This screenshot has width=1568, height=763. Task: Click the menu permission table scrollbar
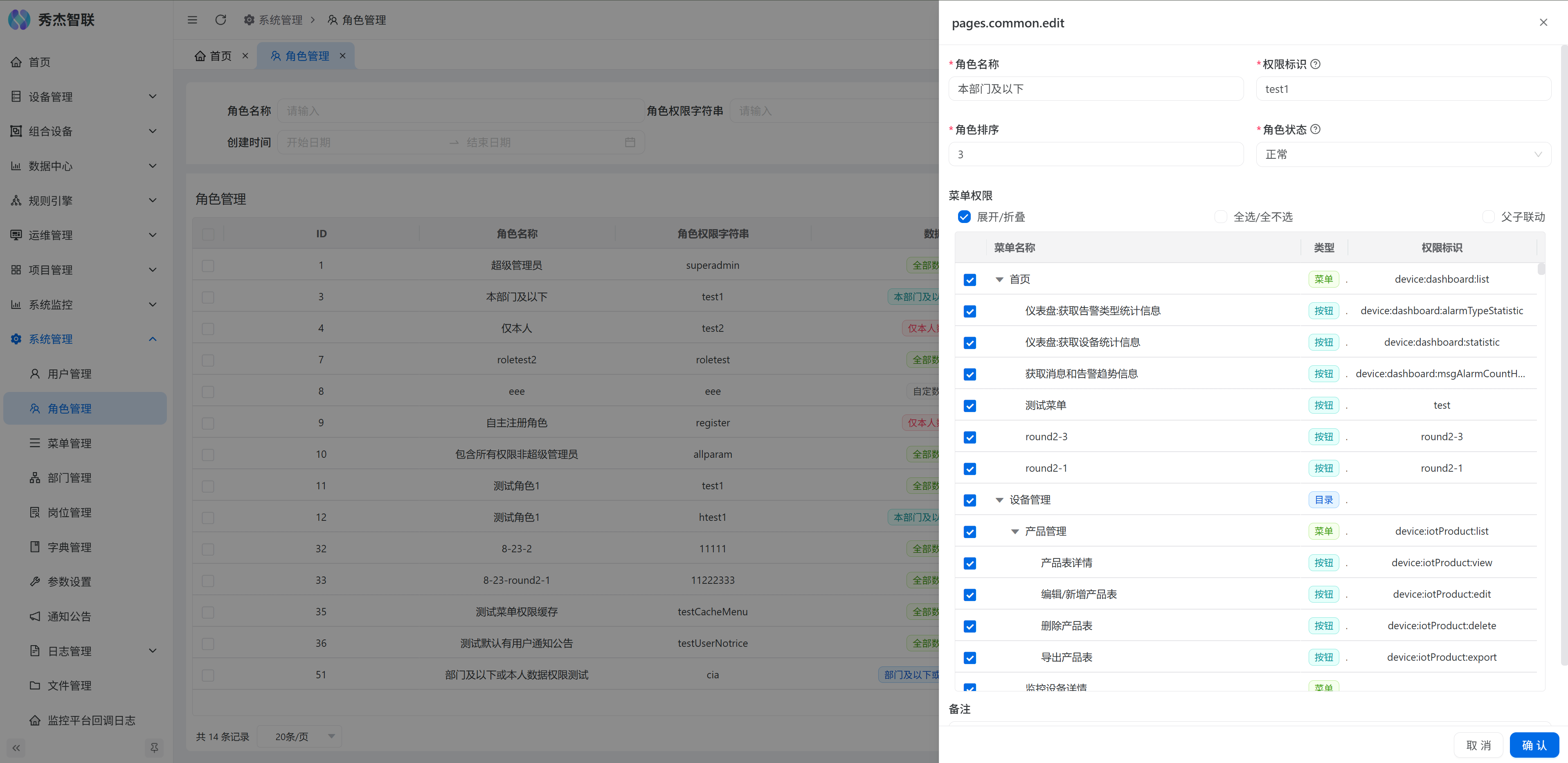[1541, 269]
